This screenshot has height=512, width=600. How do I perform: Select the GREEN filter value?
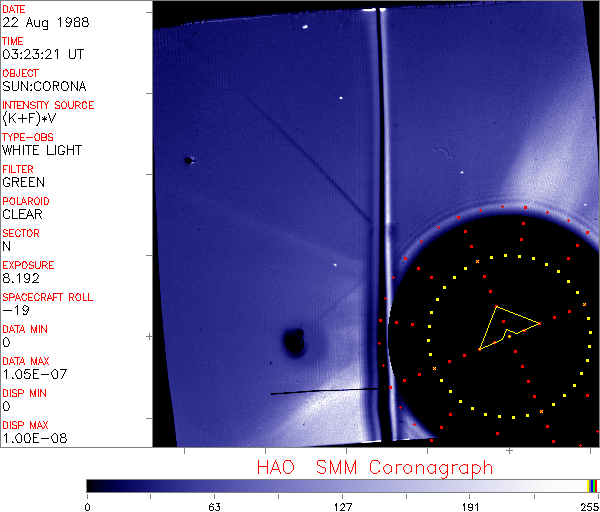click(x=23, y=182)
